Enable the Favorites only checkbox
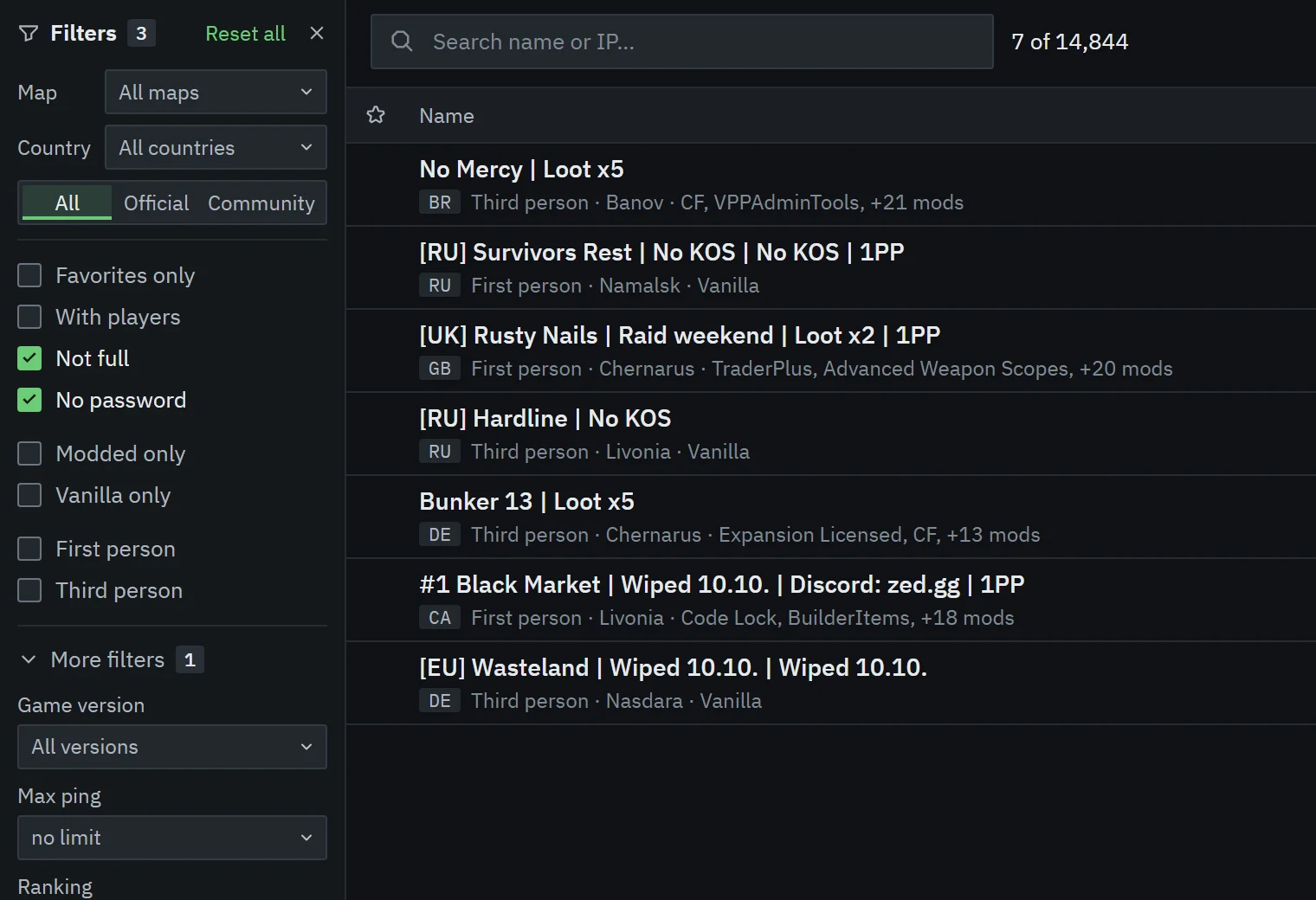Image resolution: width=1316 pixels, height=900 pixels. 29,275
